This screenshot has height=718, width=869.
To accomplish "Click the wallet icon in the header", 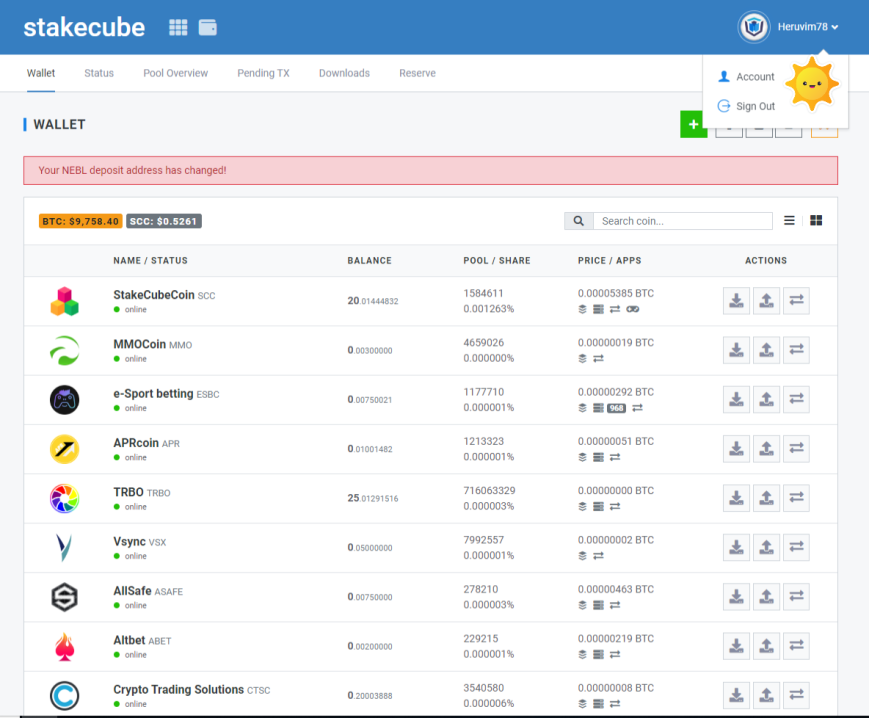I will pos(208,27).
